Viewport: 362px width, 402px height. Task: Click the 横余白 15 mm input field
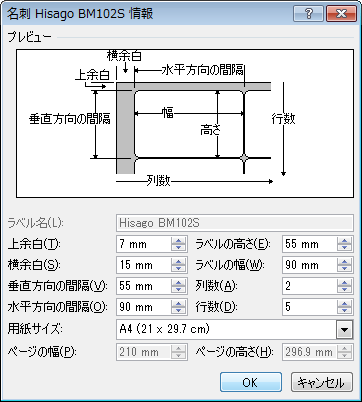click(x=144, y=265)
